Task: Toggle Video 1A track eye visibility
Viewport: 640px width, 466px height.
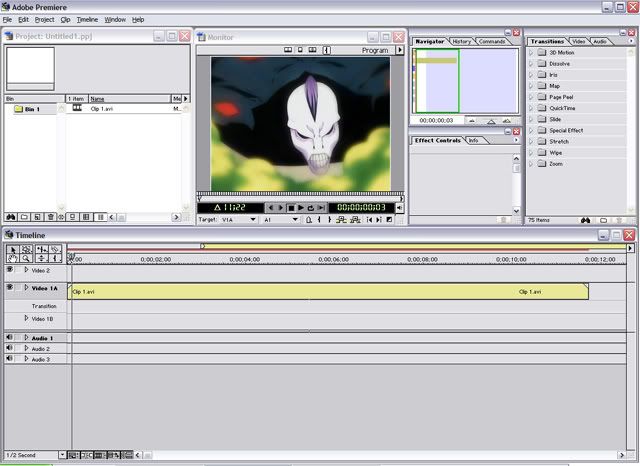Action: click(x=10, y=288)
